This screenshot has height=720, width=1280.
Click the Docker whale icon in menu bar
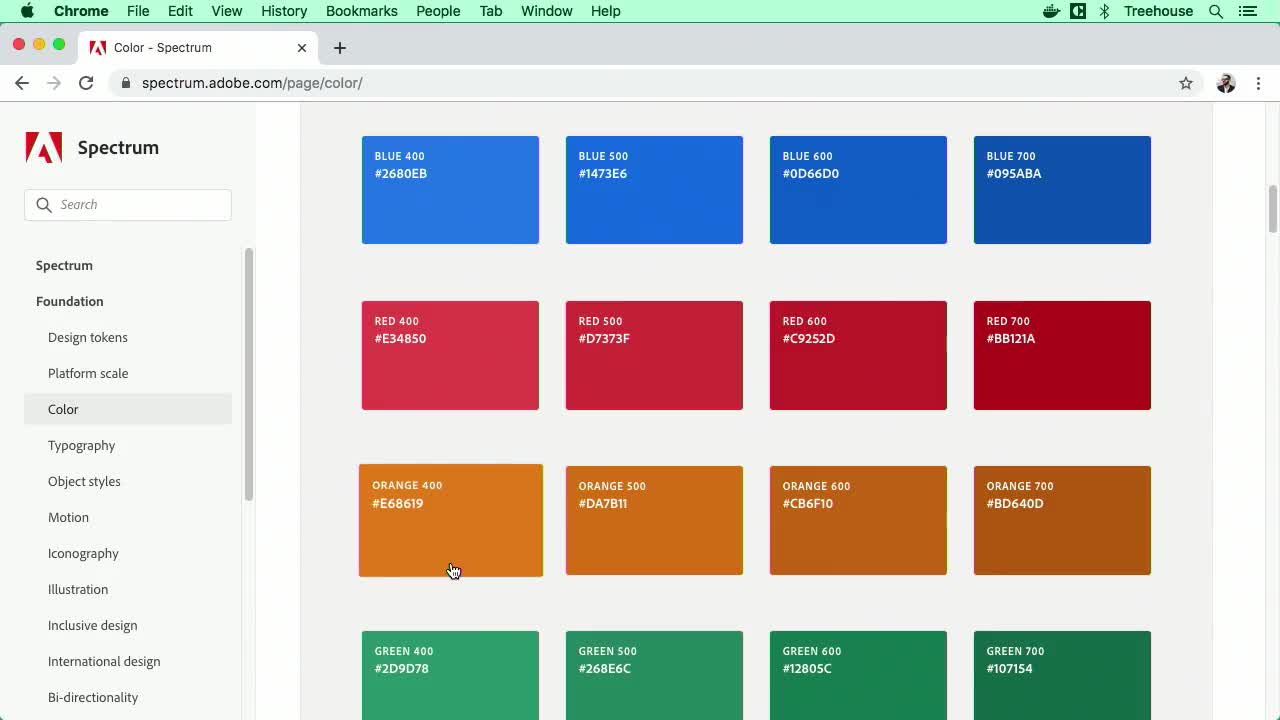[x=1051, y=11]
